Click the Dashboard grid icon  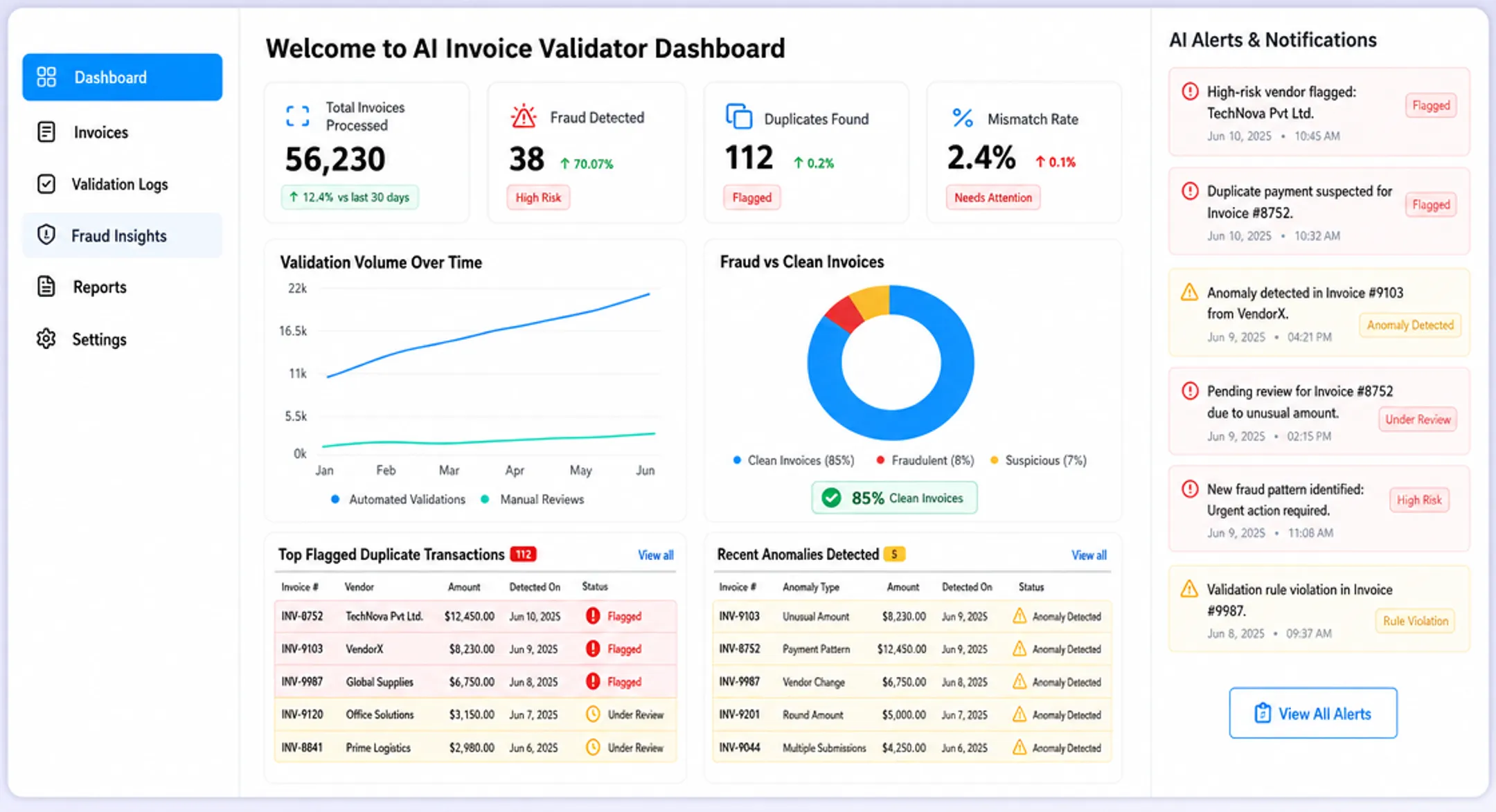point(46,77)
